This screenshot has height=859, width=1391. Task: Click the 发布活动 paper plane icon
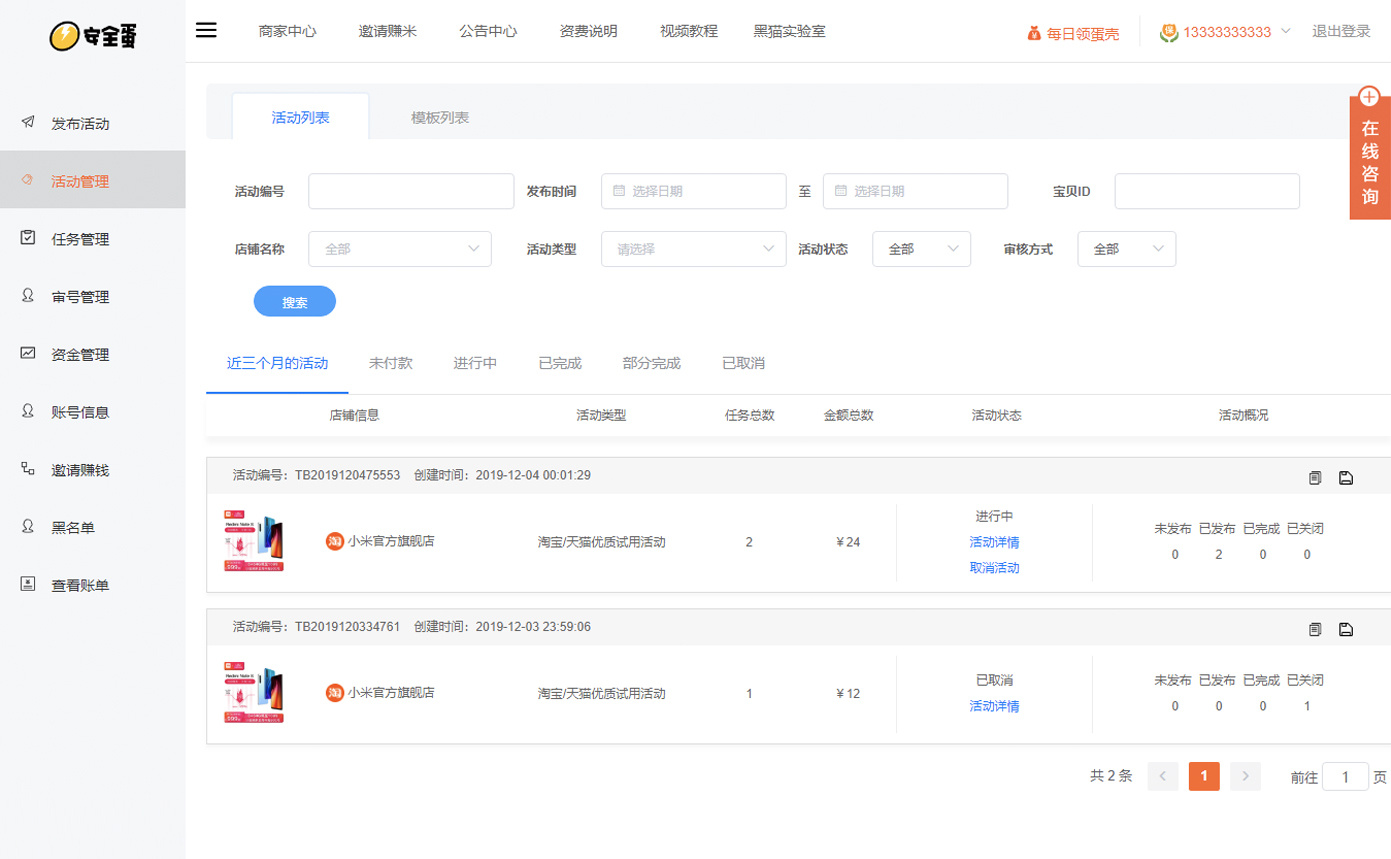(x=29, y=123)
